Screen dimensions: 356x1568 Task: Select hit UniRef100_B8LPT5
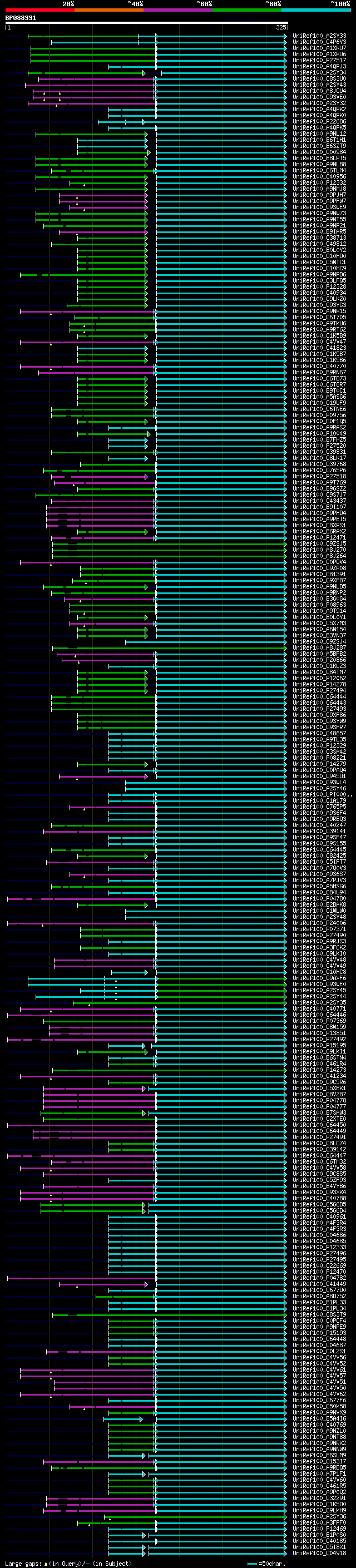point(319,159)
